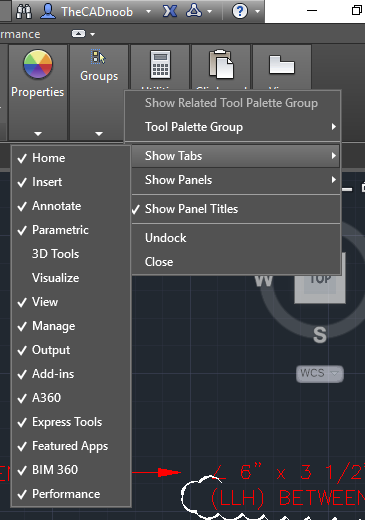Click the Autodesk A360 triangle icon

point(194,11)
